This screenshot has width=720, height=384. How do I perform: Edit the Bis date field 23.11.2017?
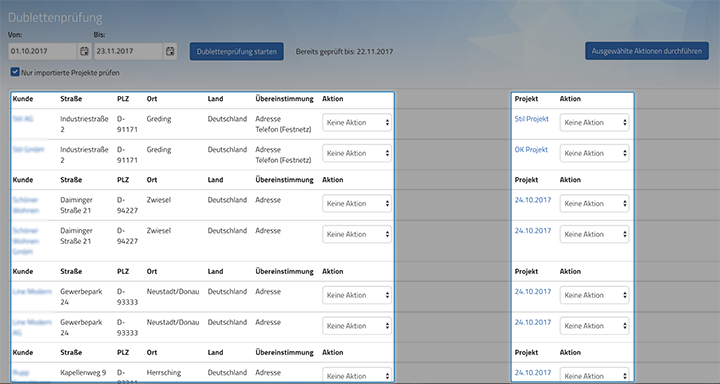pyautogui.click(x=129, y=51)
